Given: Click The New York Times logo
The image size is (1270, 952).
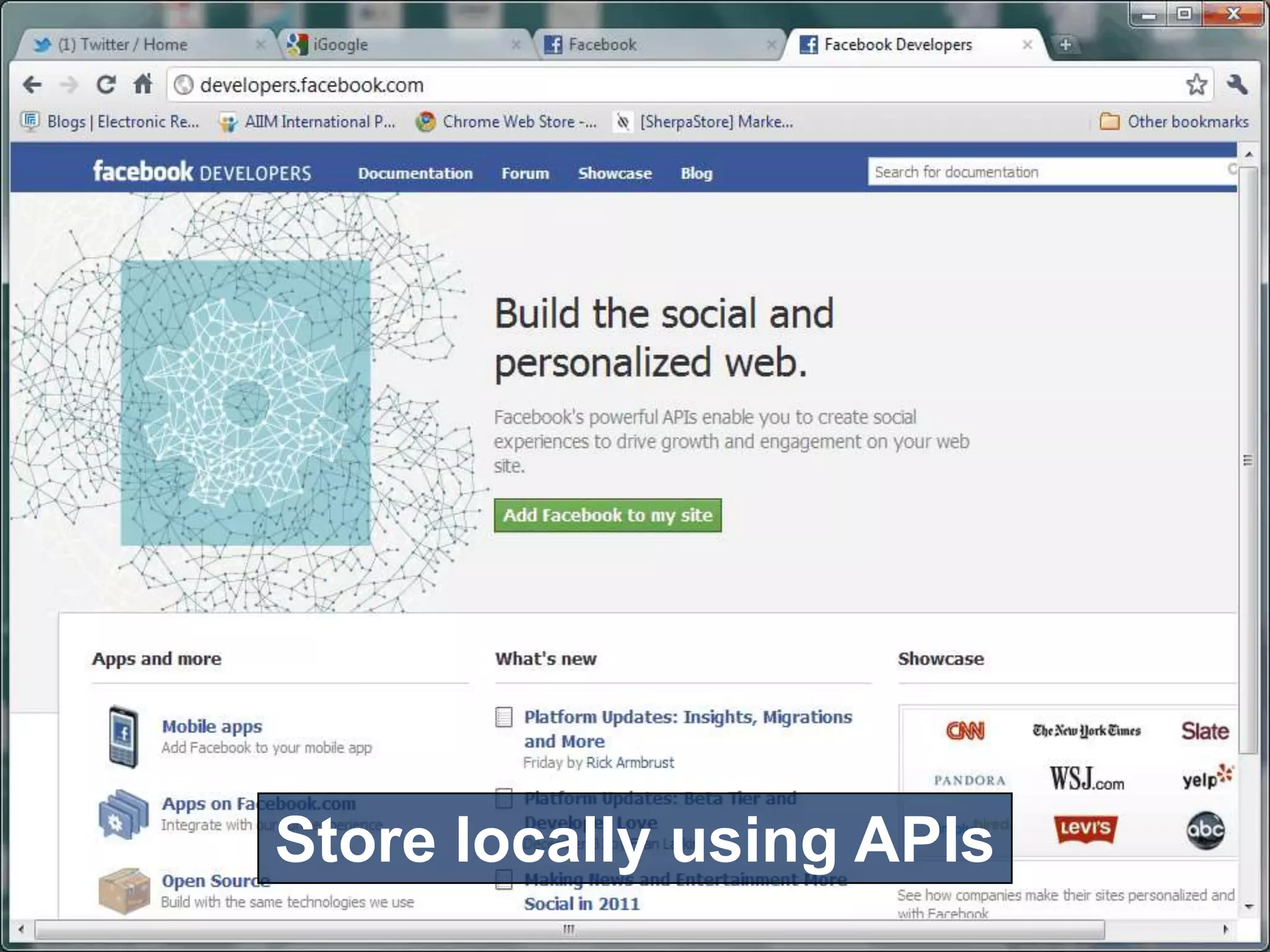Looking at the screenshot, I should click(1086, 731).
